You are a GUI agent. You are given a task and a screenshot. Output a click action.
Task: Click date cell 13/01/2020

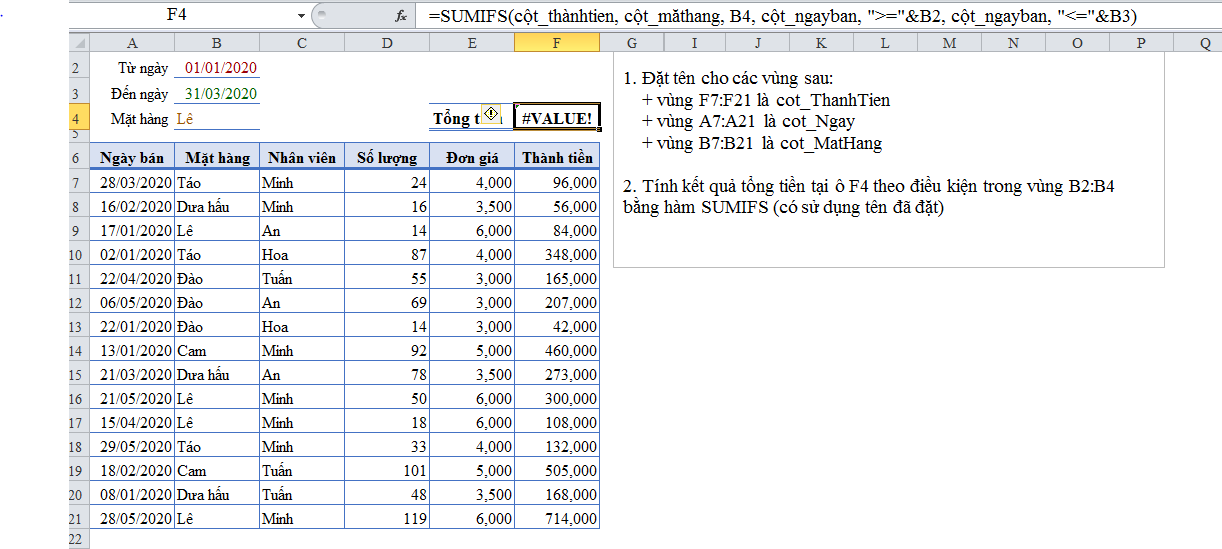click(132, 351)
